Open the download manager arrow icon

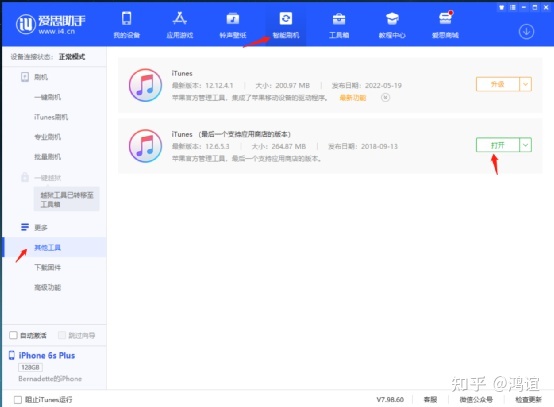pos(526,31)
